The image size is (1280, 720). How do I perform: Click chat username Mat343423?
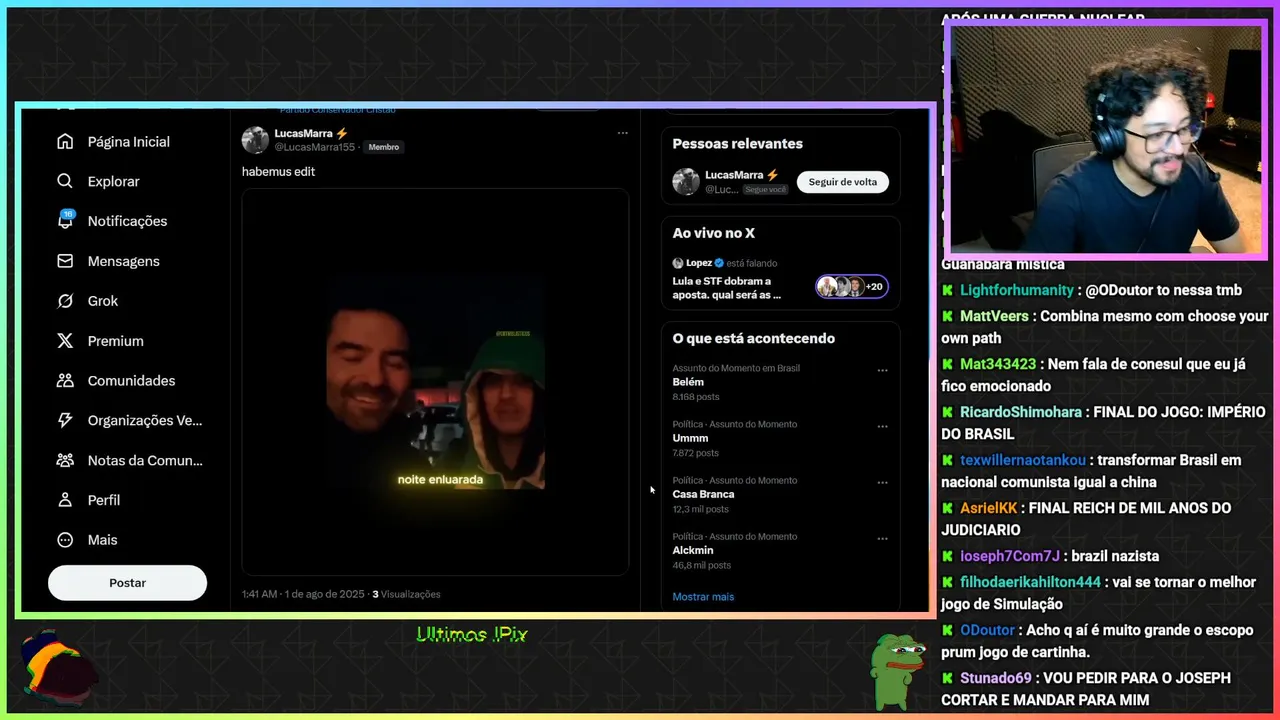pos(998,364)
